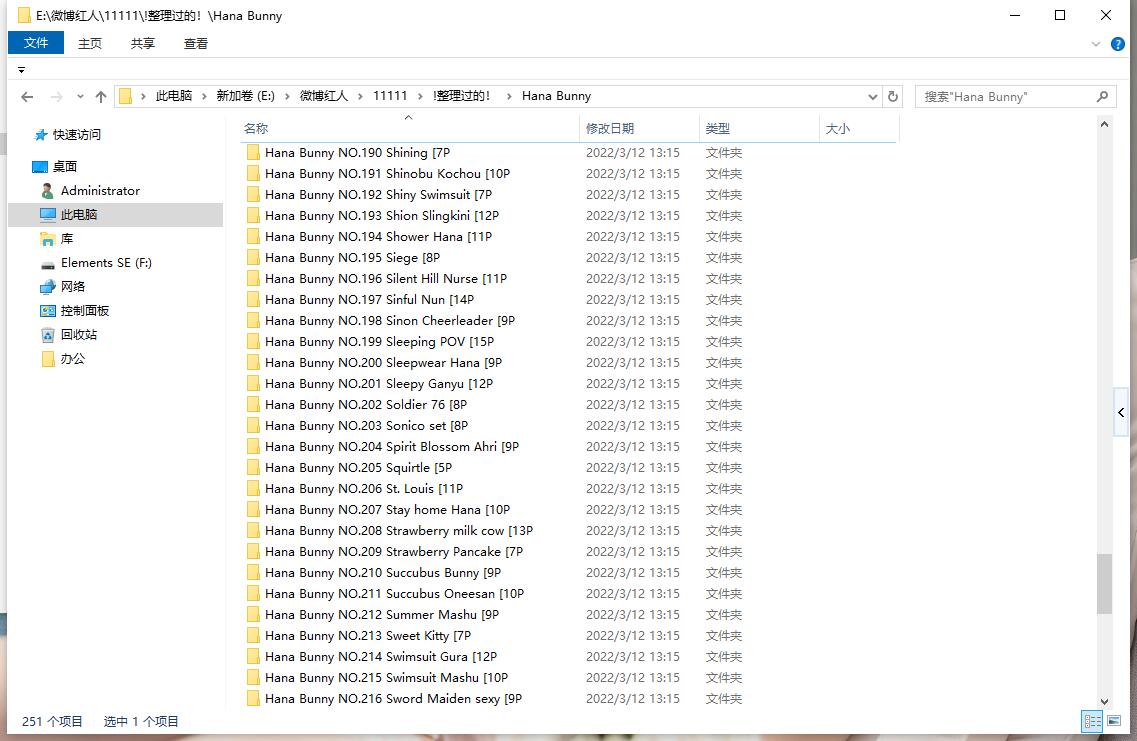Sort by 名称 column header
Image resolution: width=1137 pixels, height=741 pixels.
pos(410,128)
